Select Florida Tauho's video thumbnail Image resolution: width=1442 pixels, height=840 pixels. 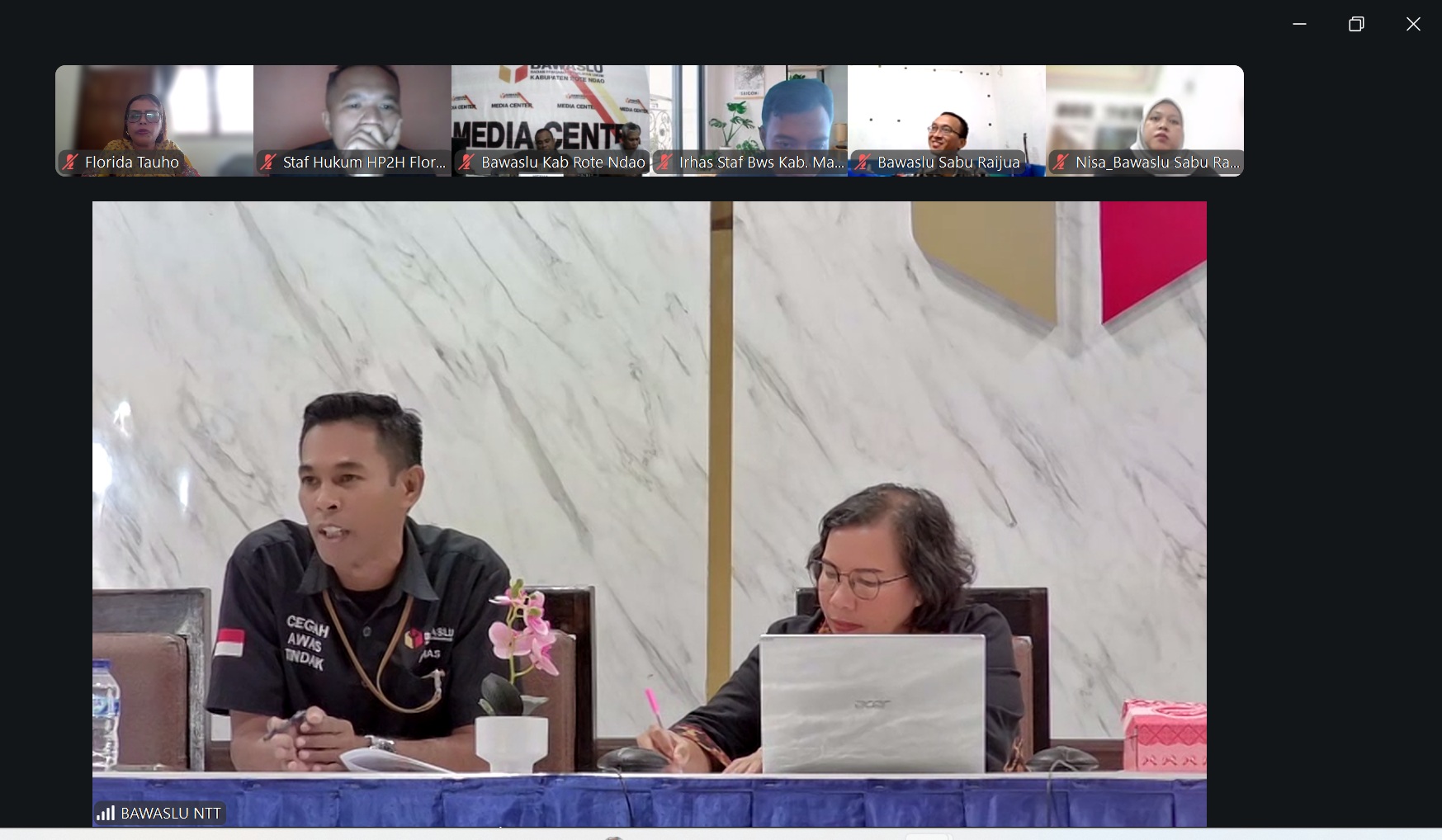(x=154, y=120)
